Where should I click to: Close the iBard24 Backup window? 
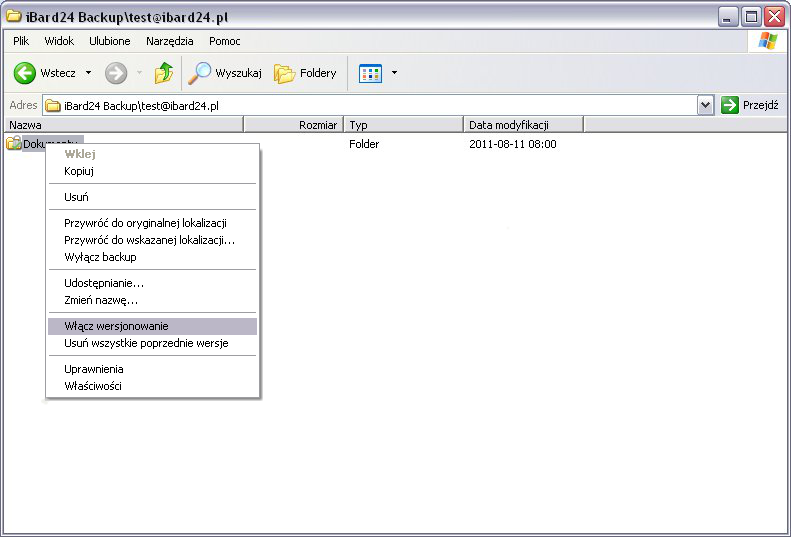click(x=774, y=17)
